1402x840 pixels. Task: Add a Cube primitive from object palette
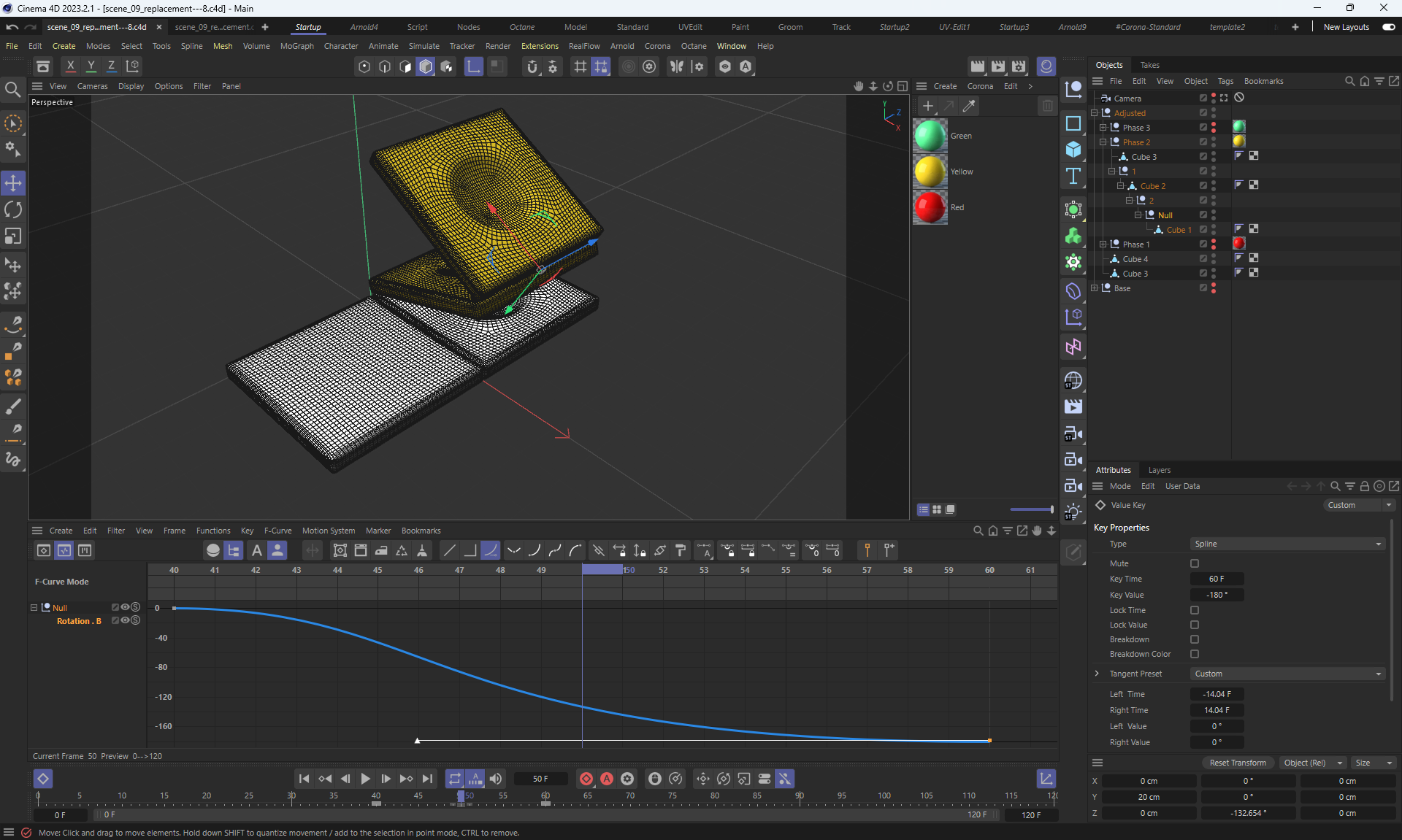(1073, 150)
